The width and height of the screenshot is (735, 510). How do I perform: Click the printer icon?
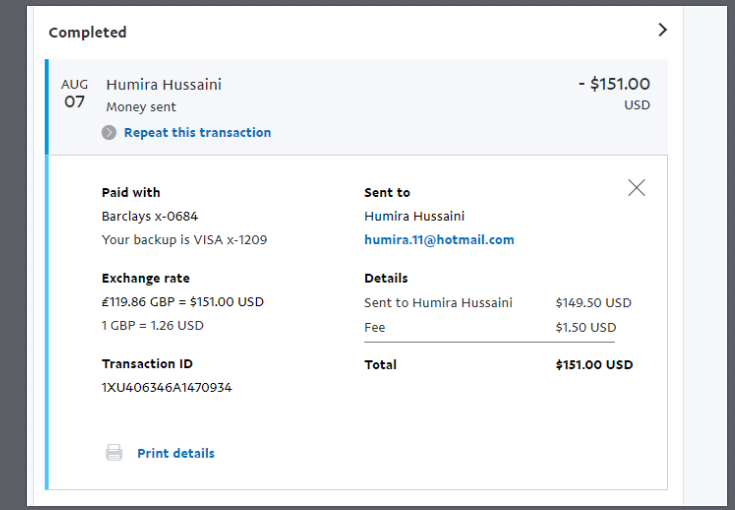tap(114, 453)
